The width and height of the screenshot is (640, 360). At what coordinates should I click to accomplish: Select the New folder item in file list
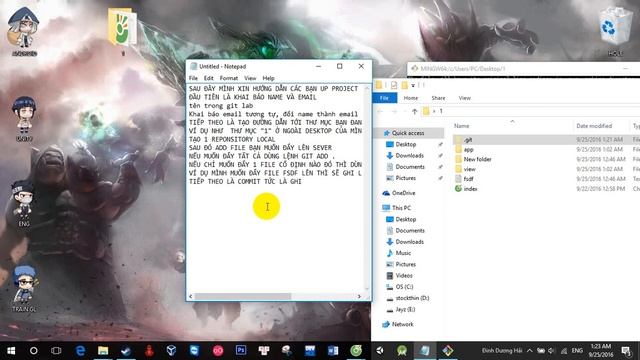pos(477,159)
